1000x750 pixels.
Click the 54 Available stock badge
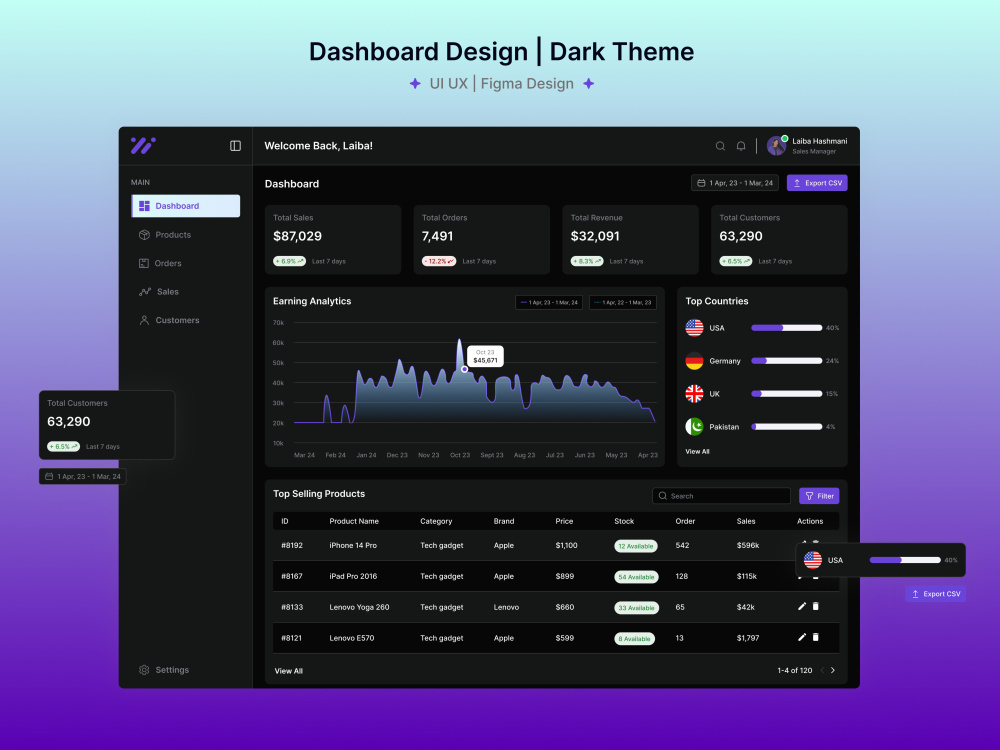pyautogui.click(x=636, y=577)
